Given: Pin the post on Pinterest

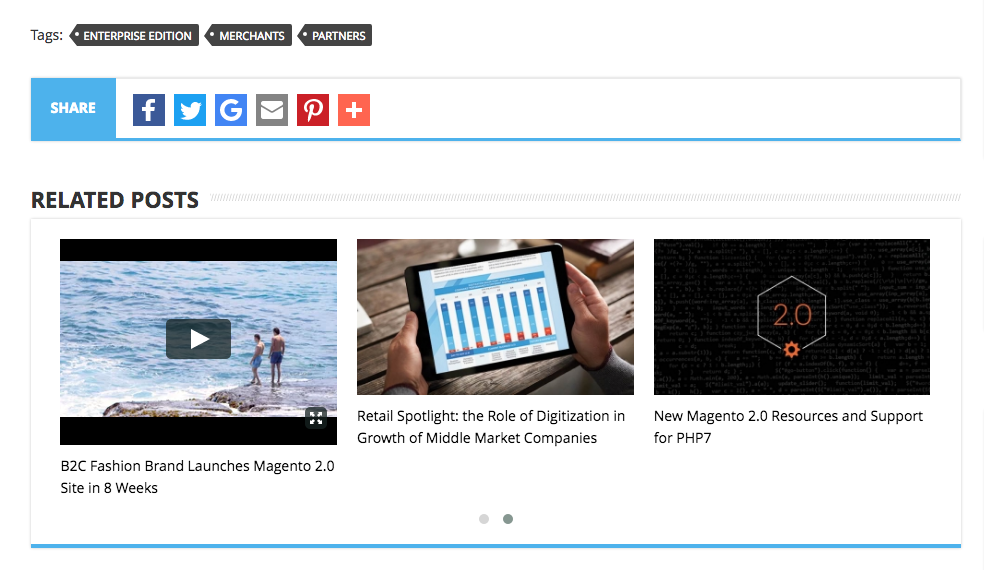Looking at the screenshot, I should coord(313,109).
